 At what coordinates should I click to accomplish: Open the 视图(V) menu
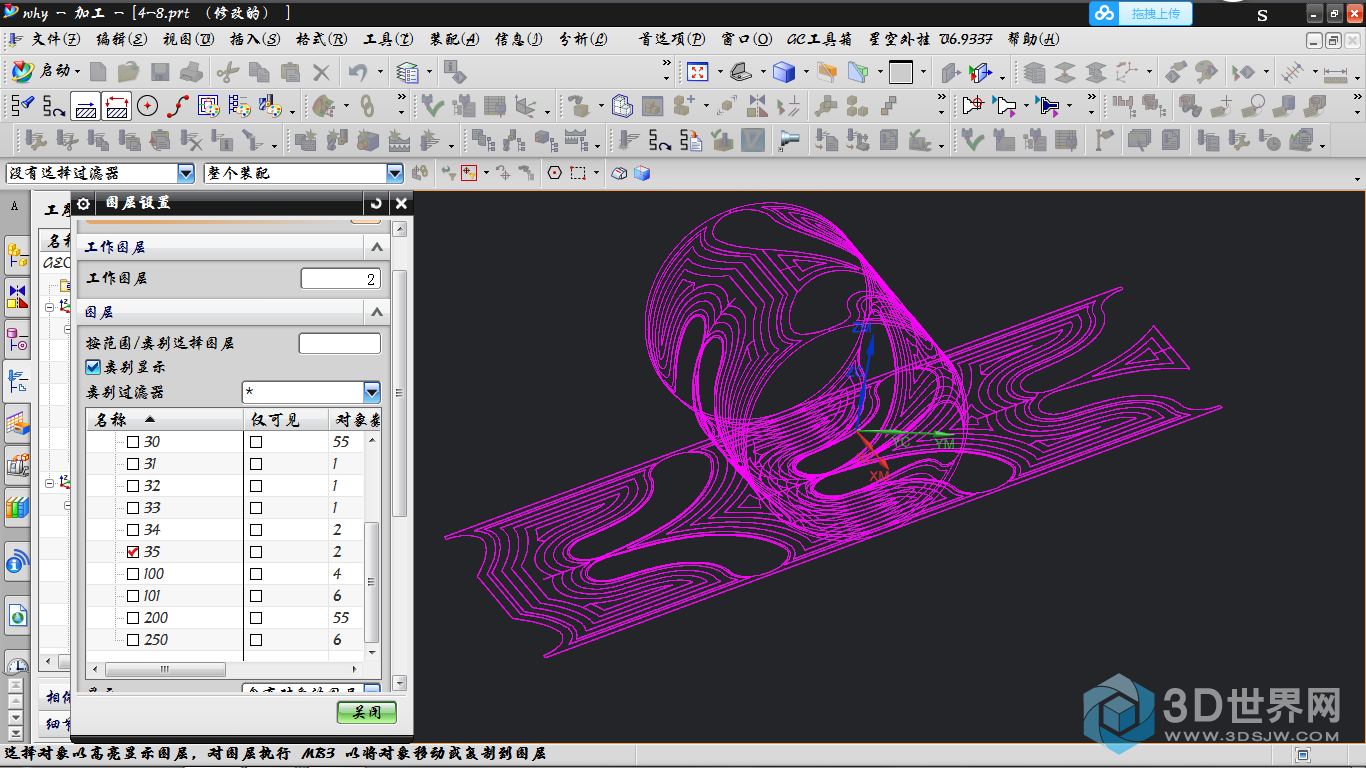click(x=188, y=40)
